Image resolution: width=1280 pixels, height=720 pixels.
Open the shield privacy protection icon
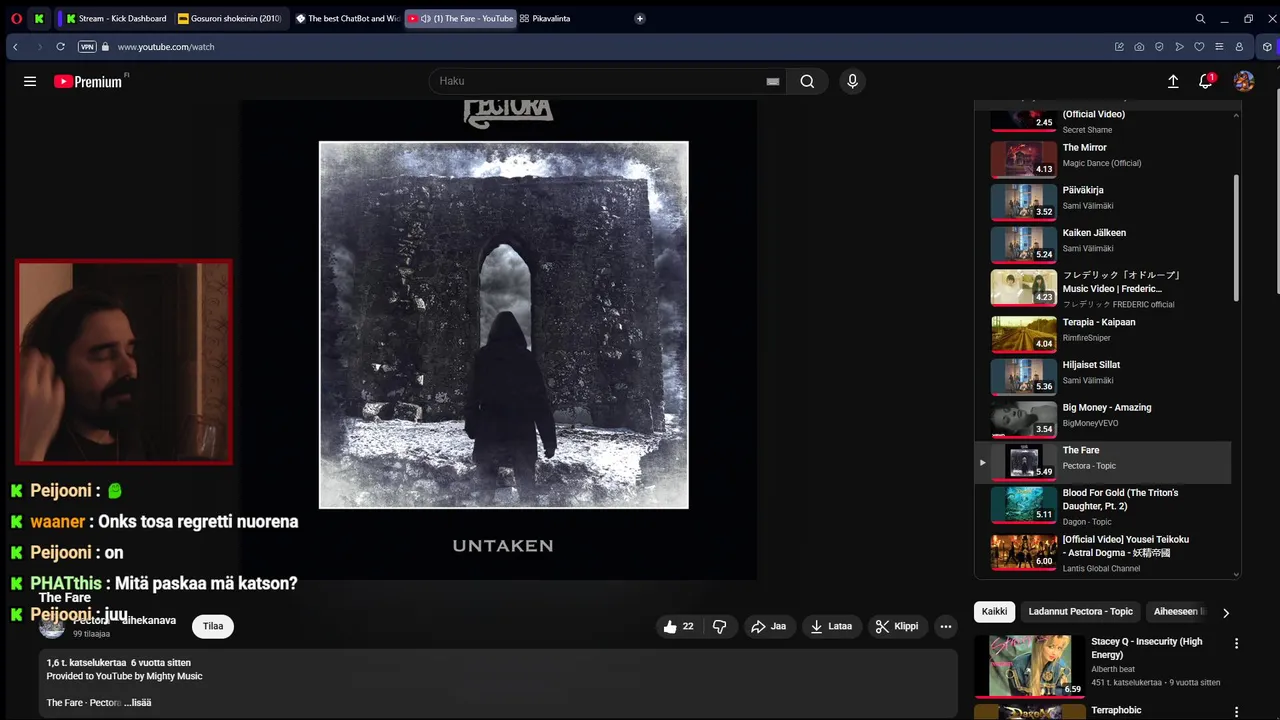(x=1159, y=47)
